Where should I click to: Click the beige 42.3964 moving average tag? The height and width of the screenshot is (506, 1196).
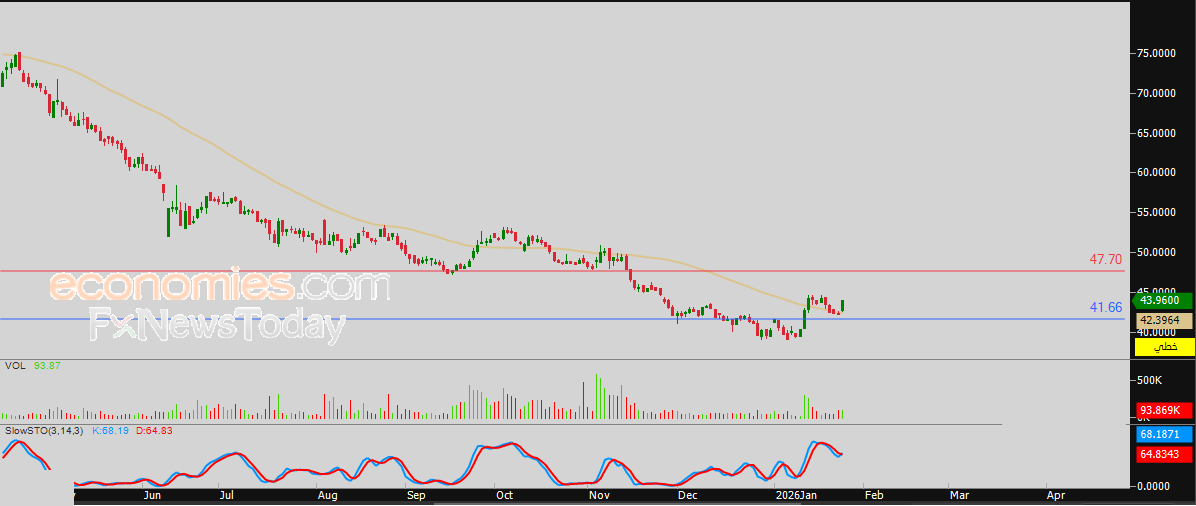1164,320
